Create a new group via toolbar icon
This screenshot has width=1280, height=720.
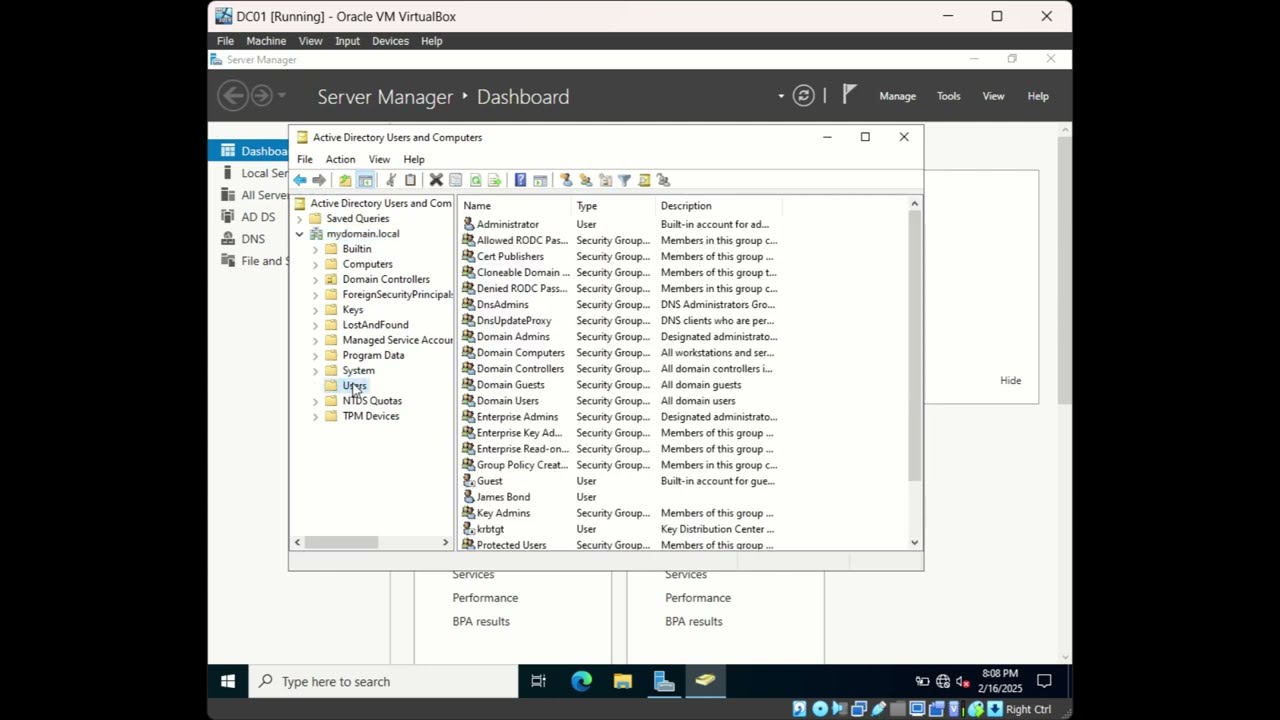tap(586, 180)
